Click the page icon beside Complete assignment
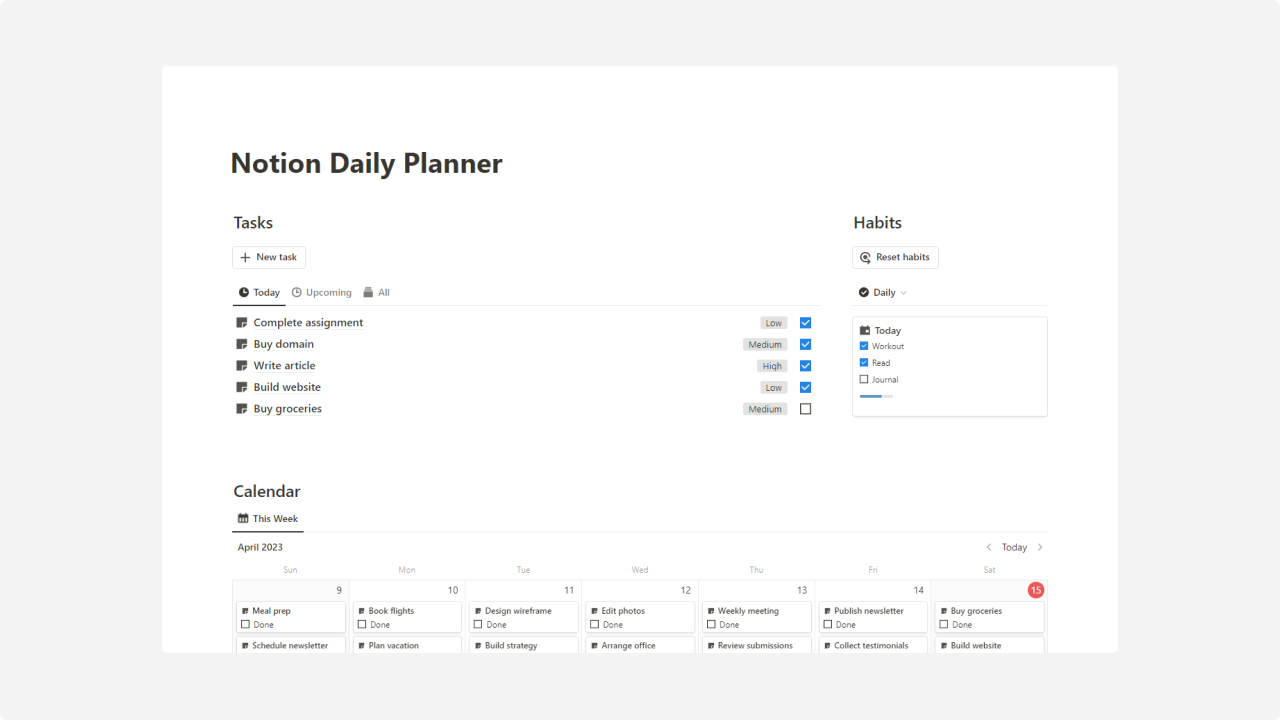Viewport: 1280px width, 720px height. click(241, 322)
